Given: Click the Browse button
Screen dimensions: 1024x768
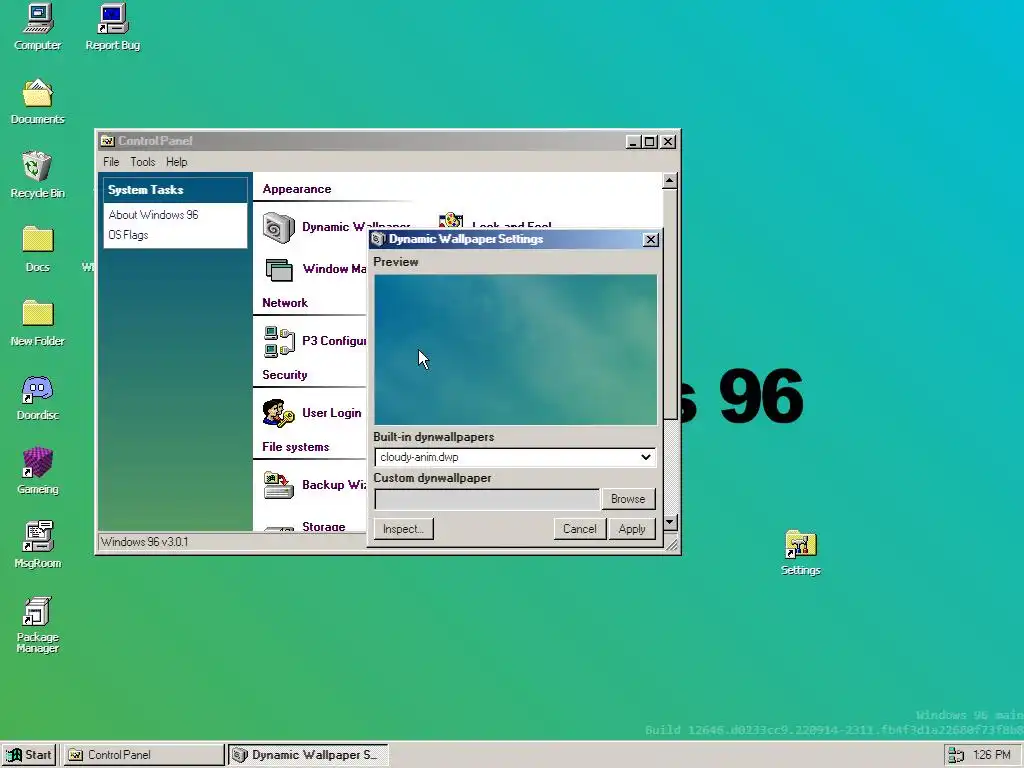Looking at the screenshot, I should tap(628, 499).
